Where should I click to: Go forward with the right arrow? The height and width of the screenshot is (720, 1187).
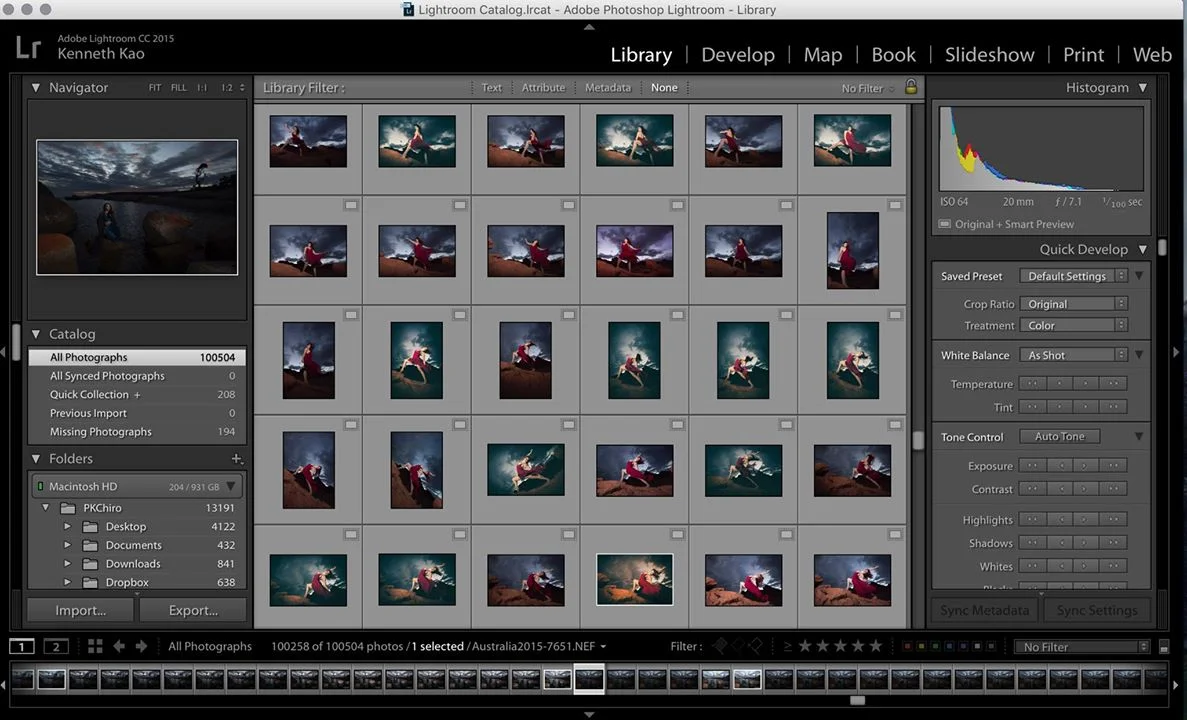coord(142,646)
